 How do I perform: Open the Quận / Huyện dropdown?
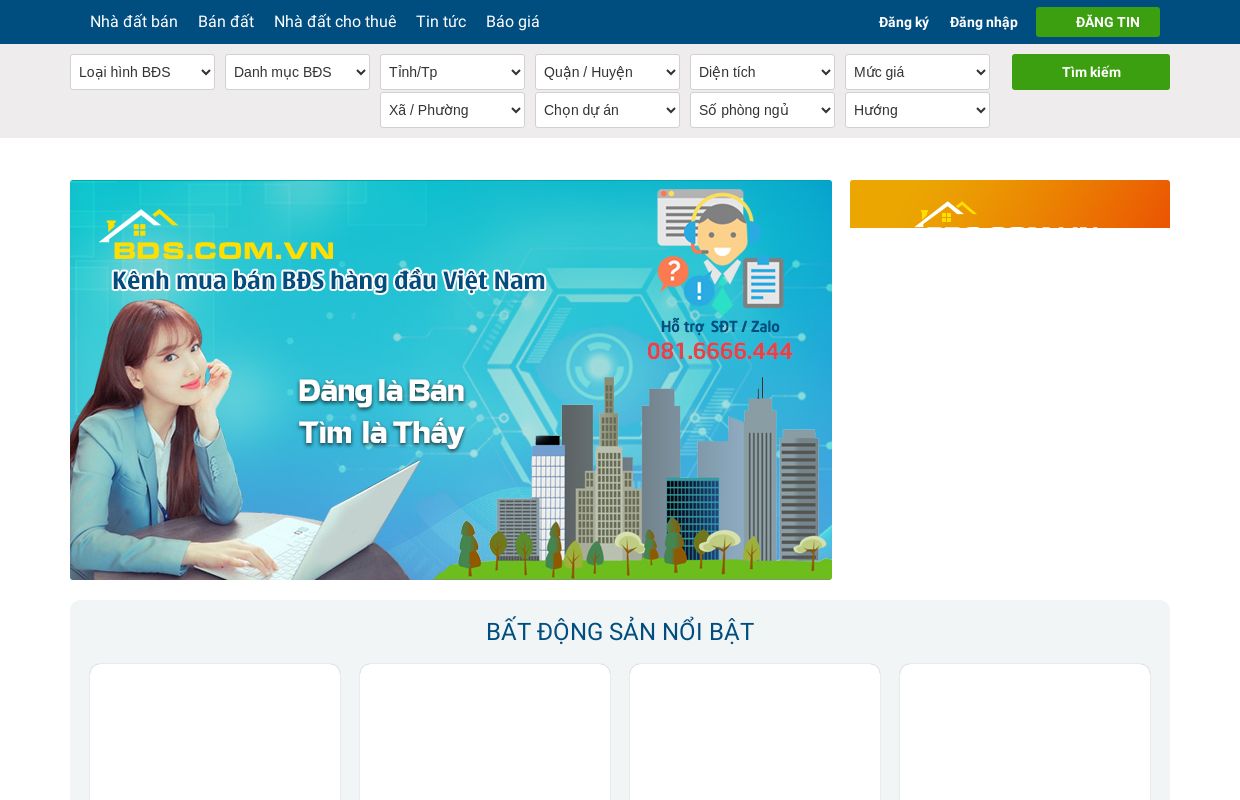(607, 72)
